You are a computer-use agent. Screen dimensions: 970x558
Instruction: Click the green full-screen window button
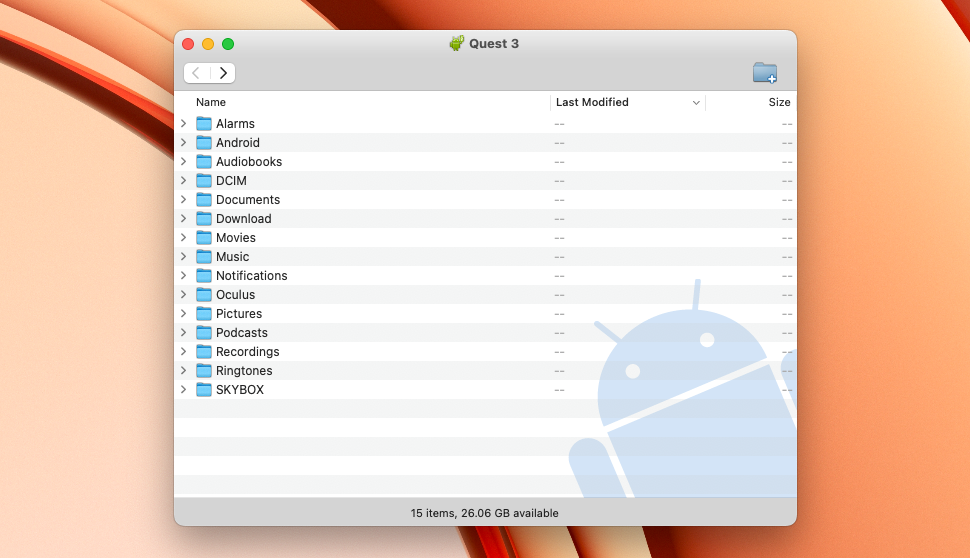(x=228, y=44)
